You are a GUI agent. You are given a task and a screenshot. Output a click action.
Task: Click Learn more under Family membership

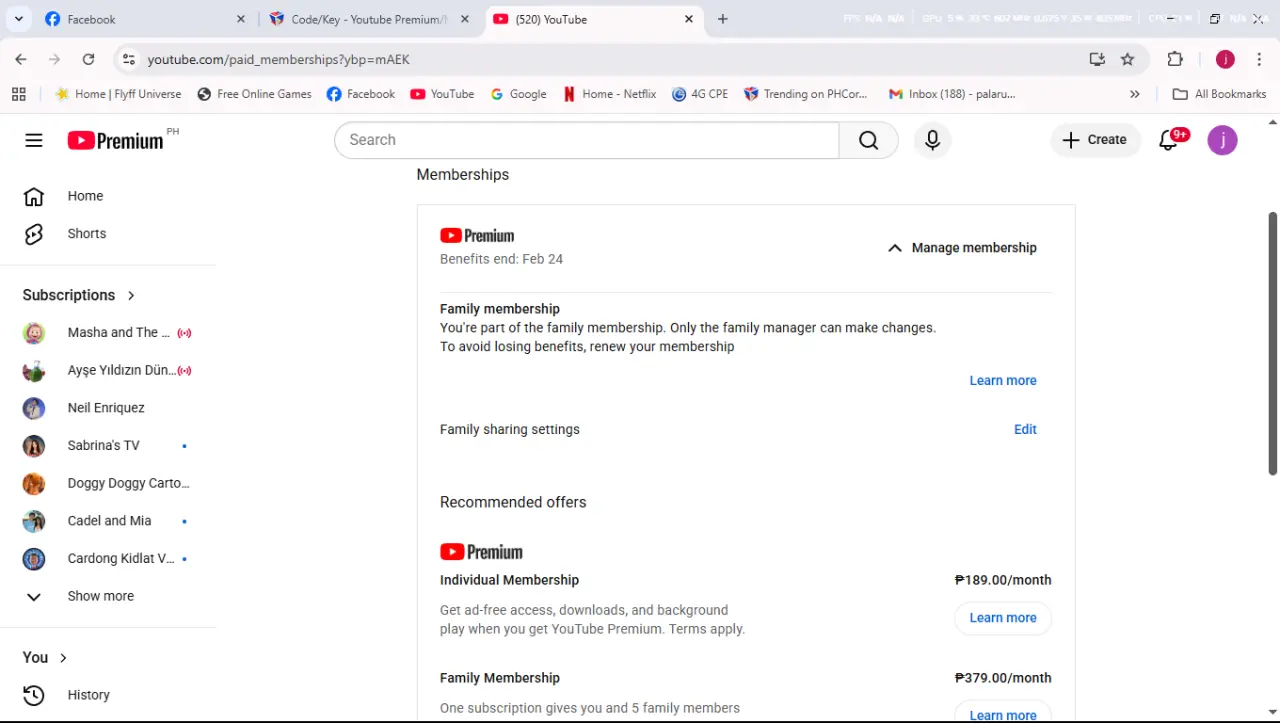pyautogui.click(x=1003, y=381)
